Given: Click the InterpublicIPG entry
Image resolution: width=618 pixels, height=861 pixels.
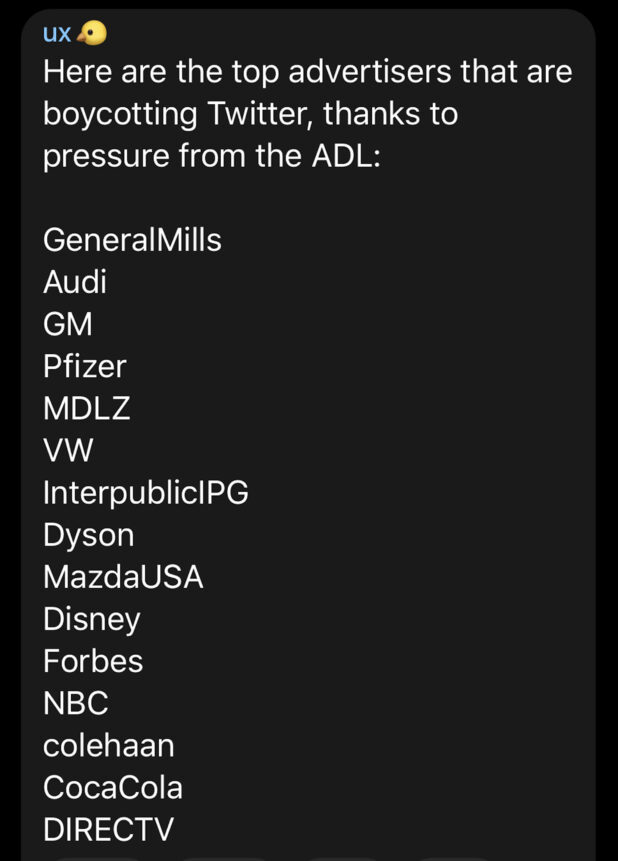Looking at the screenshot, I should tap(146, 493).
